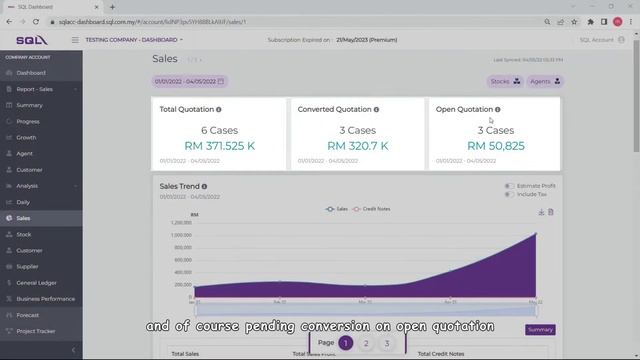Click the Agents filter button

coord(545,82)
